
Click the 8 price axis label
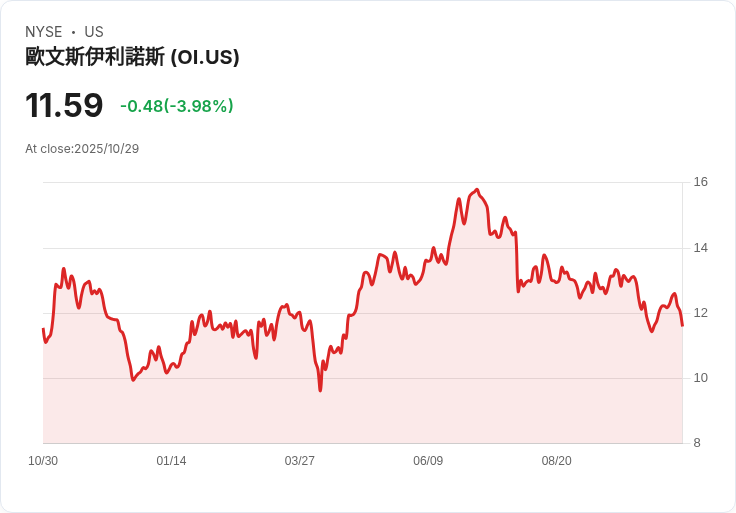697,443
